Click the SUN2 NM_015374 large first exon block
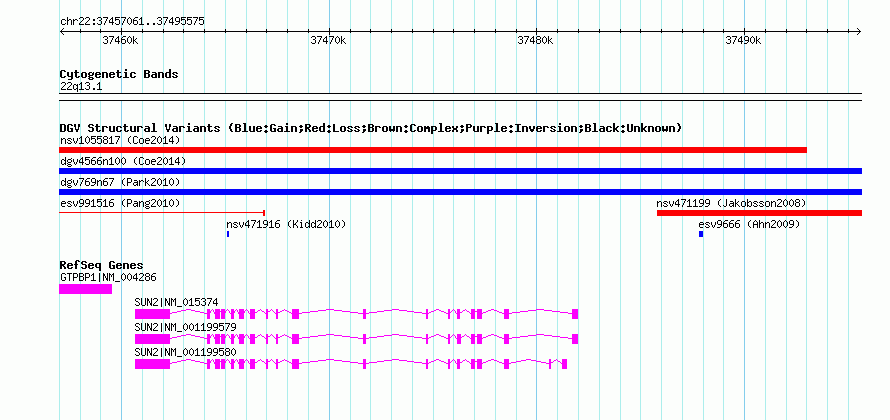Screen dimensions: 890x420 [x=152, y=314]
